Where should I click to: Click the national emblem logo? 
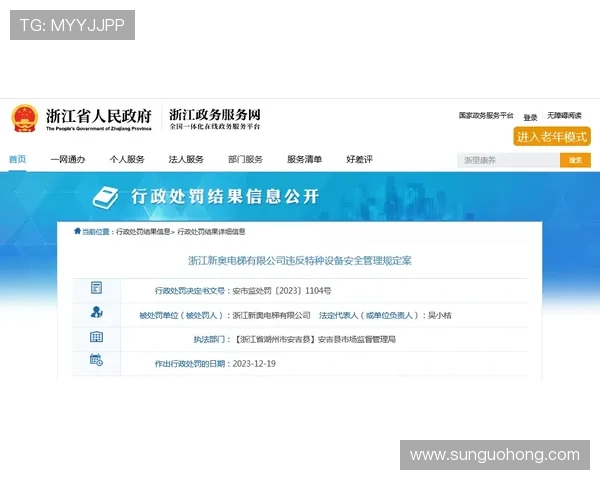coord(24,119)
